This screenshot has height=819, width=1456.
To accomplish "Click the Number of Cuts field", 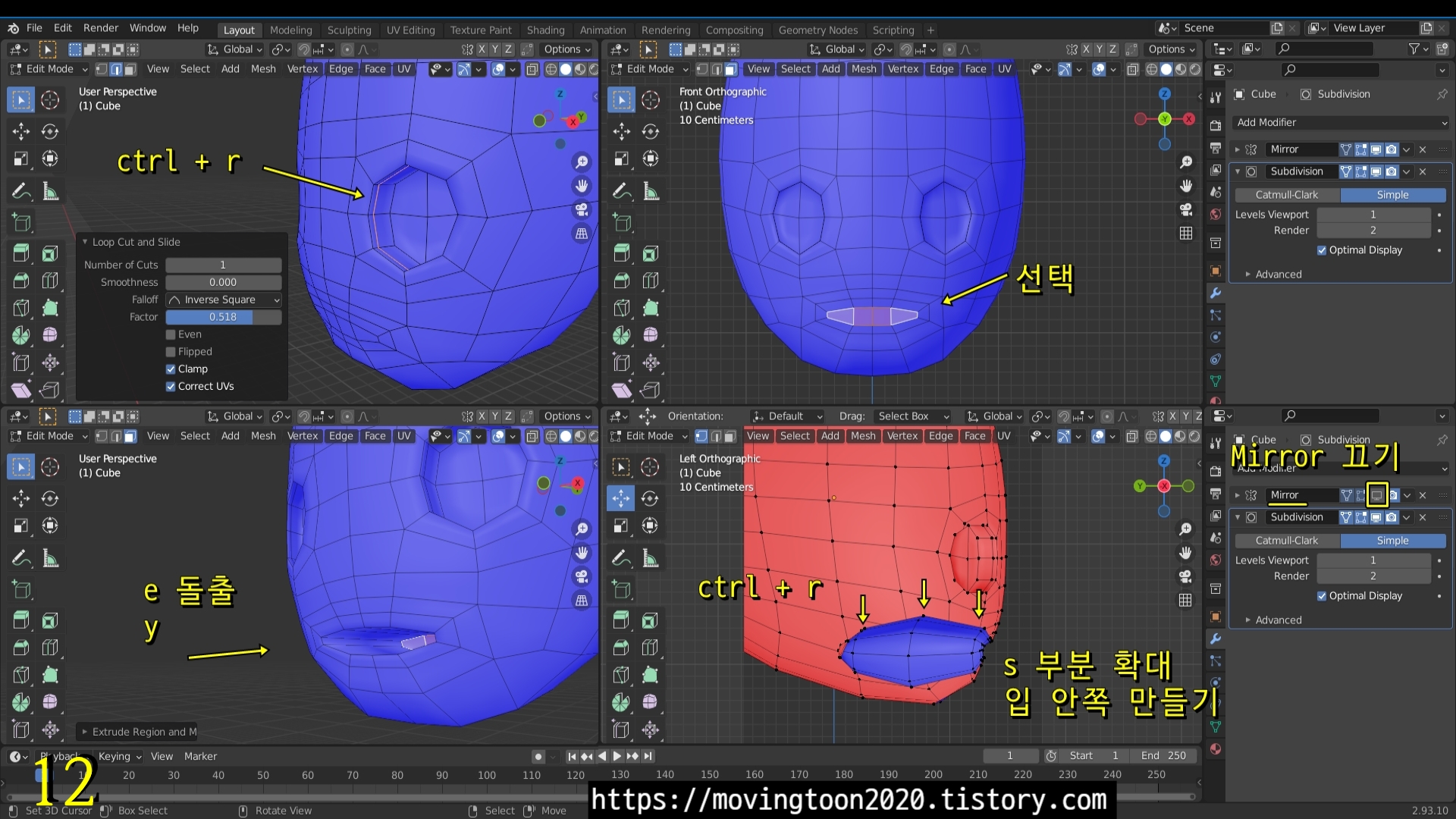I will 224,265.
